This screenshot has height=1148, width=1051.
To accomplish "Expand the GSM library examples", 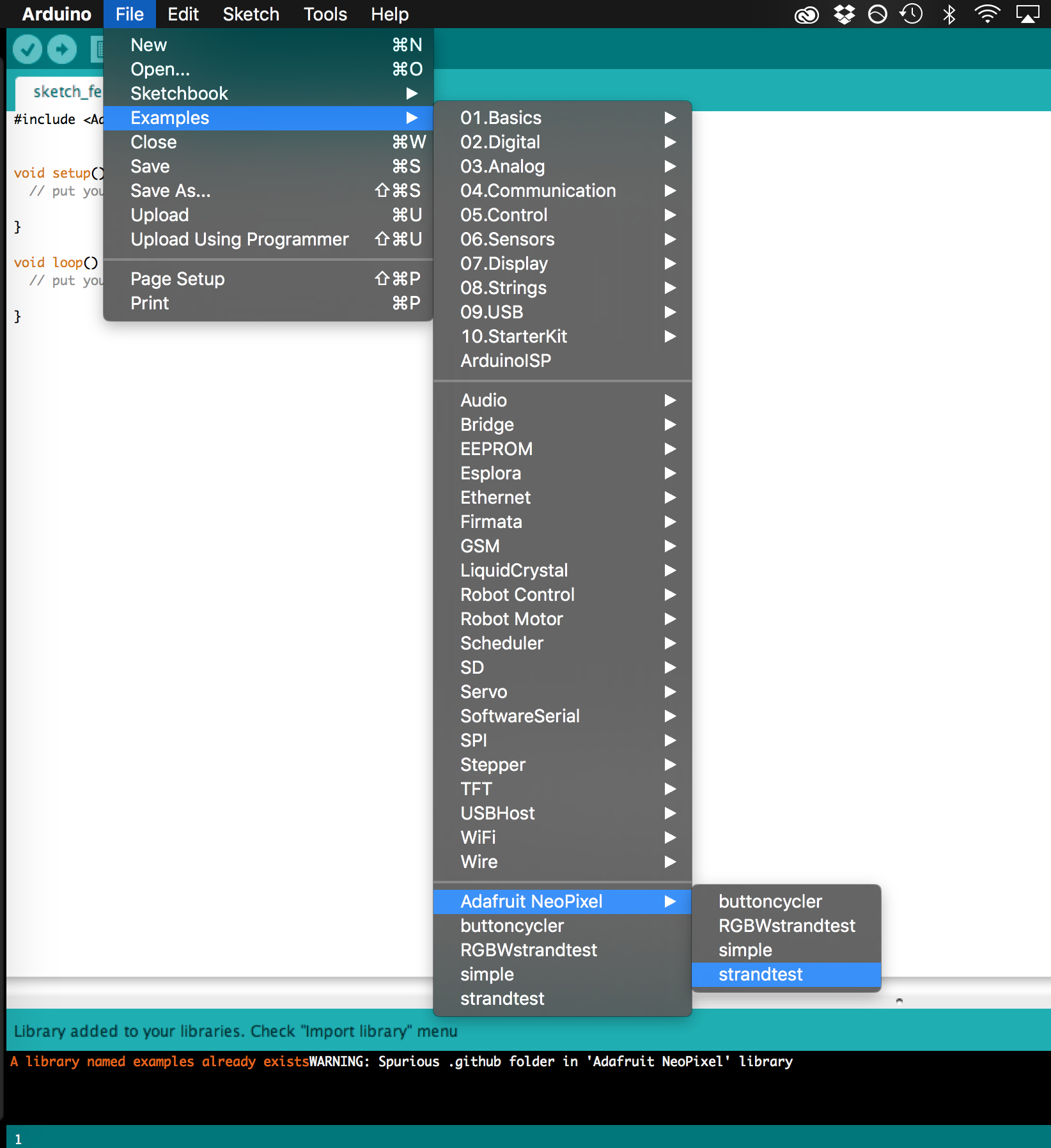I will click(x=563, y=546).
